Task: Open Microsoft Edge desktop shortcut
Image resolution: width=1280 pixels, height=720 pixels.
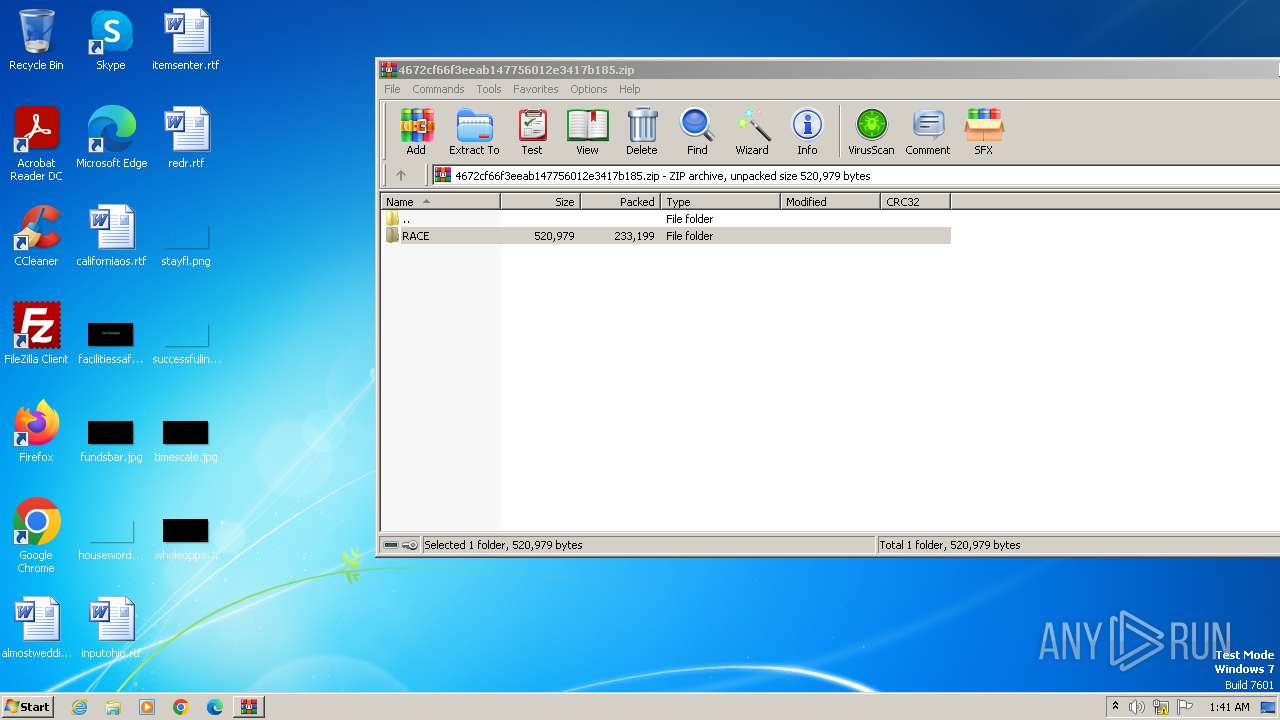Action: tap(111, 138)
